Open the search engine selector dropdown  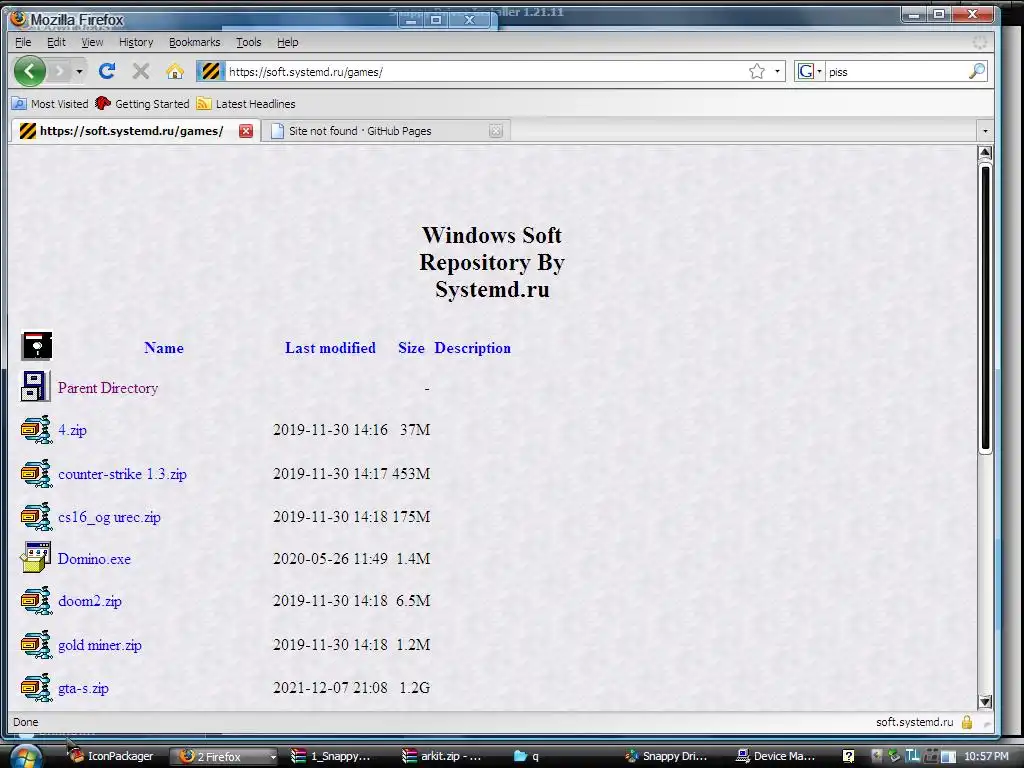click(810, 71)
